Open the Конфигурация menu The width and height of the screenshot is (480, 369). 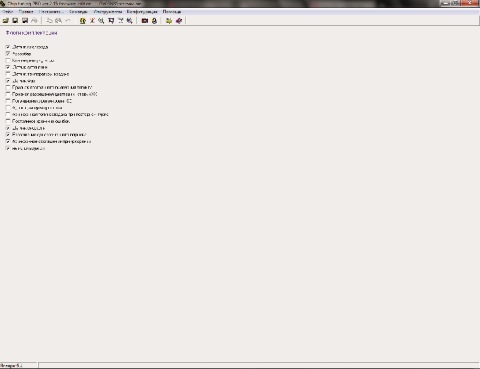coord(142,12)
